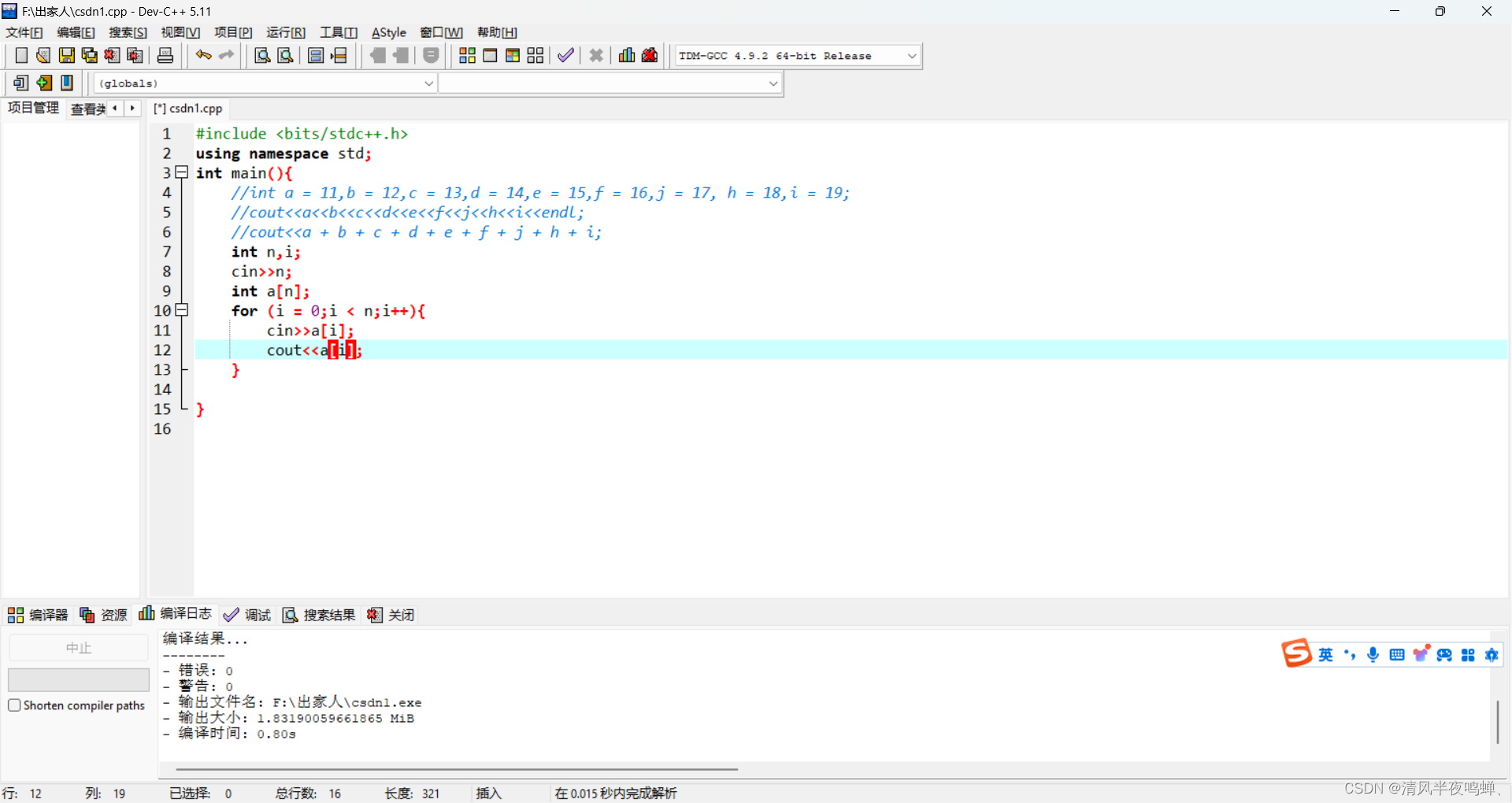The width and height of the screenshot is (1512, 803).
Task: Toggle bookmark icon in second toolbar
Action: (67, 83)
